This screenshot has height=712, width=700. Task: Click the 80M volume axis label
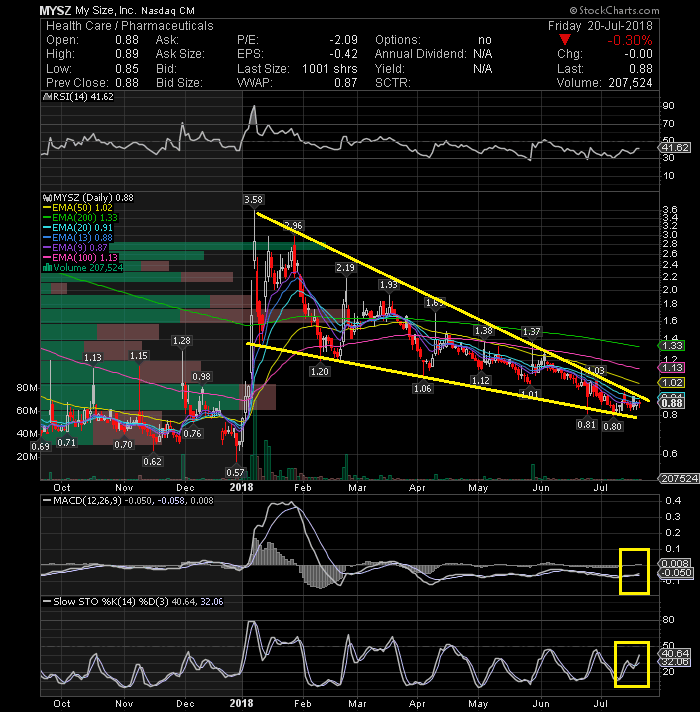point(27,388)
